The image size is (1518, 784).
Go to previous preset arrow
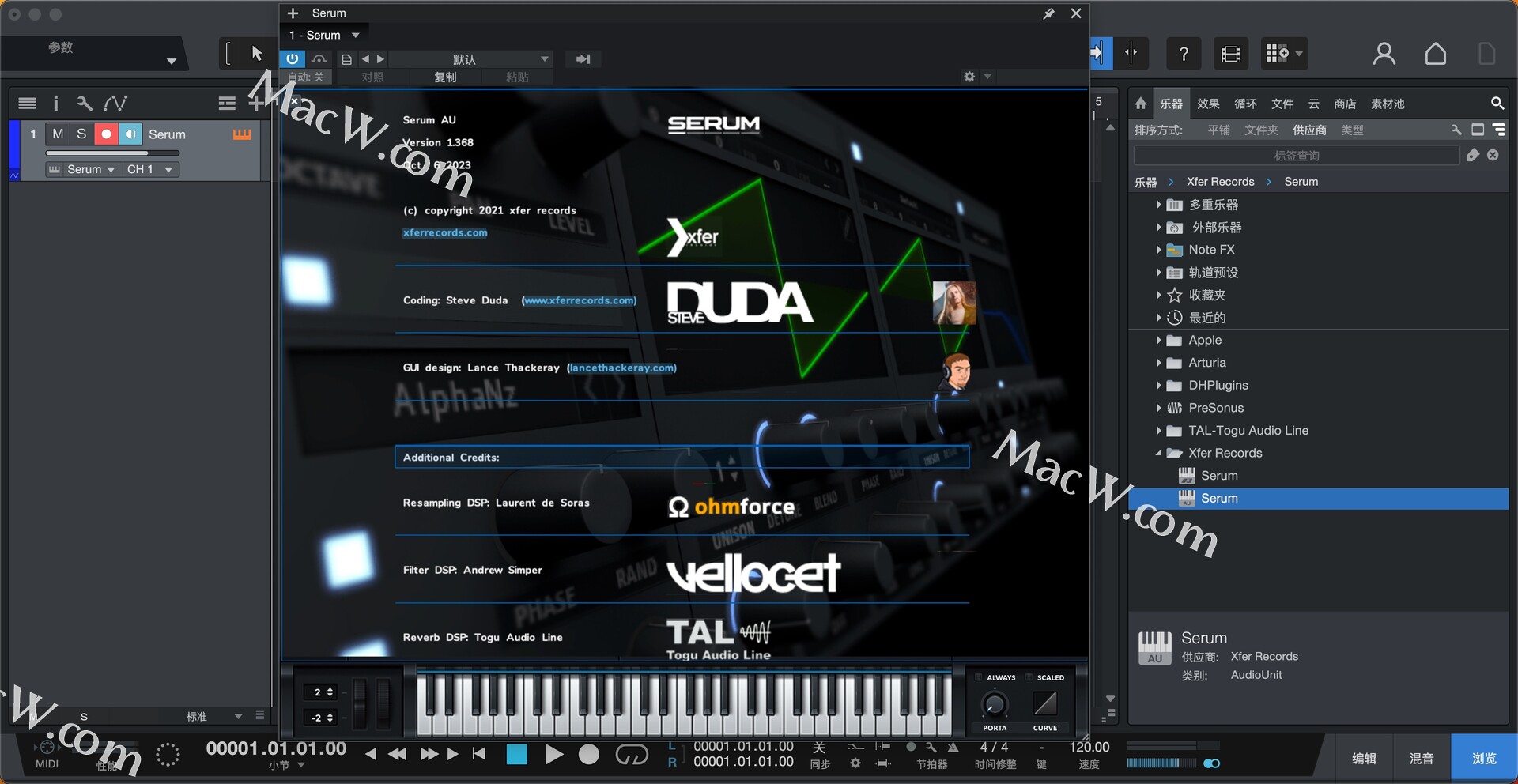[365, 59]
